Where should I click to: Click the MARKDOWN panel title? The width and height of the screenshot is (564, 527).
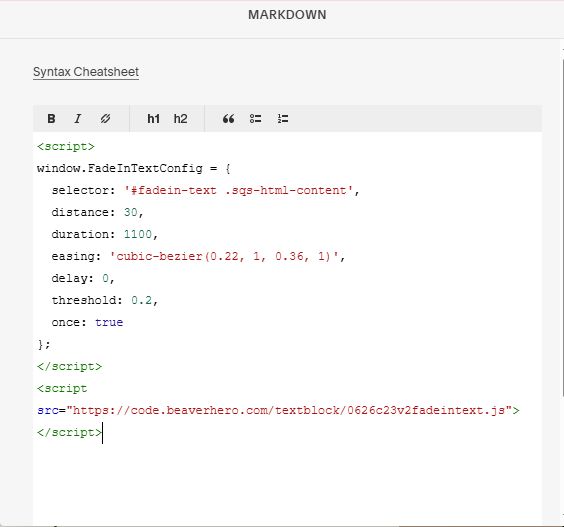click(x=287, y=15)
